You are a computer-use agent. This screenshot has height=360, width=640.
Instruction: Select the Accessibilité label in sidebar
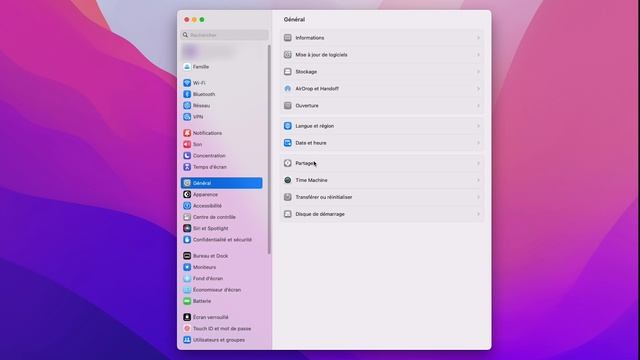(x=207, y=206)
